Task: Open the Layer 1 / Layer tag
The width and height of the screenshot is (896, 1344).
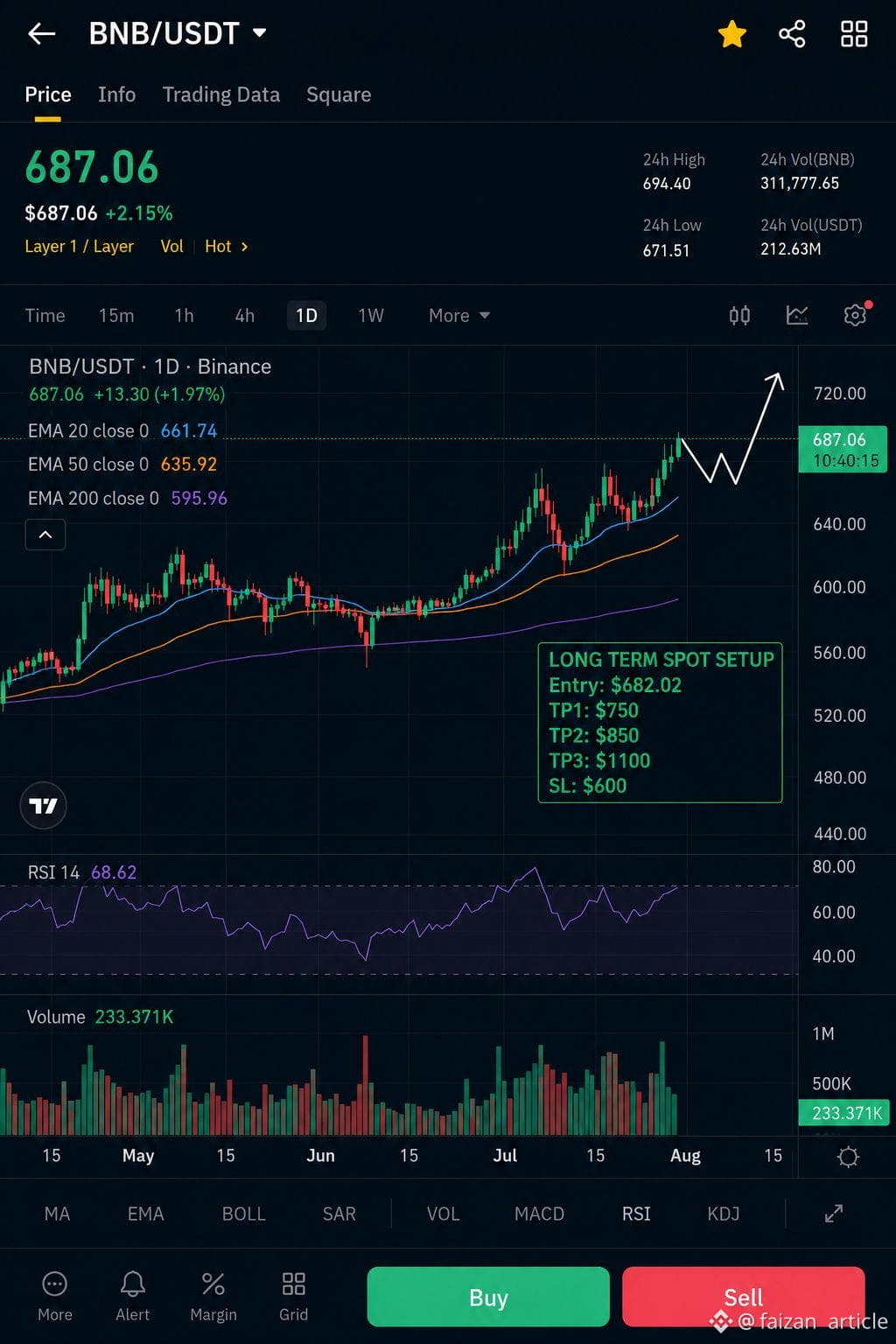Action: [79, 247]
